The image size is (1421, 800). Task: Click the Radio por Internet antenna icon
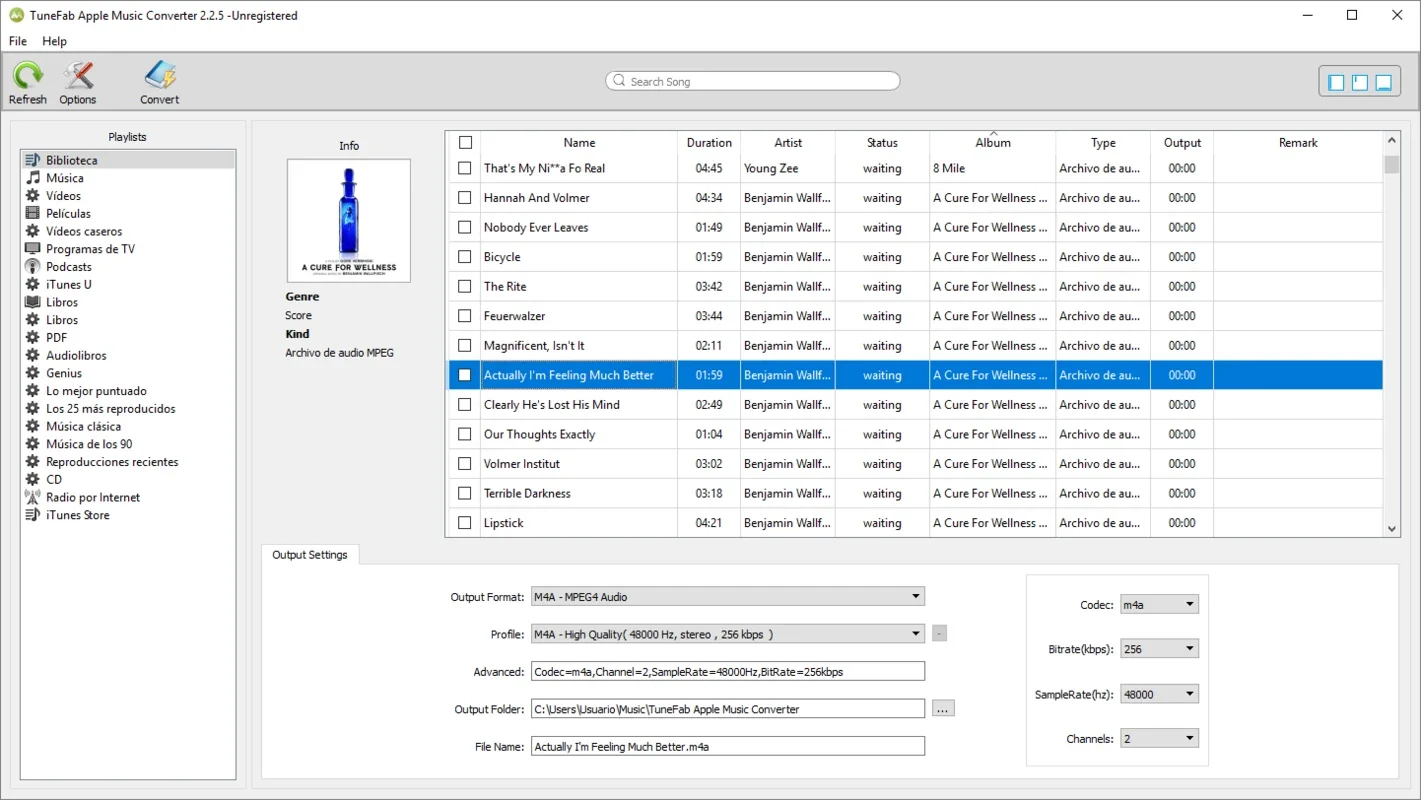32,497
